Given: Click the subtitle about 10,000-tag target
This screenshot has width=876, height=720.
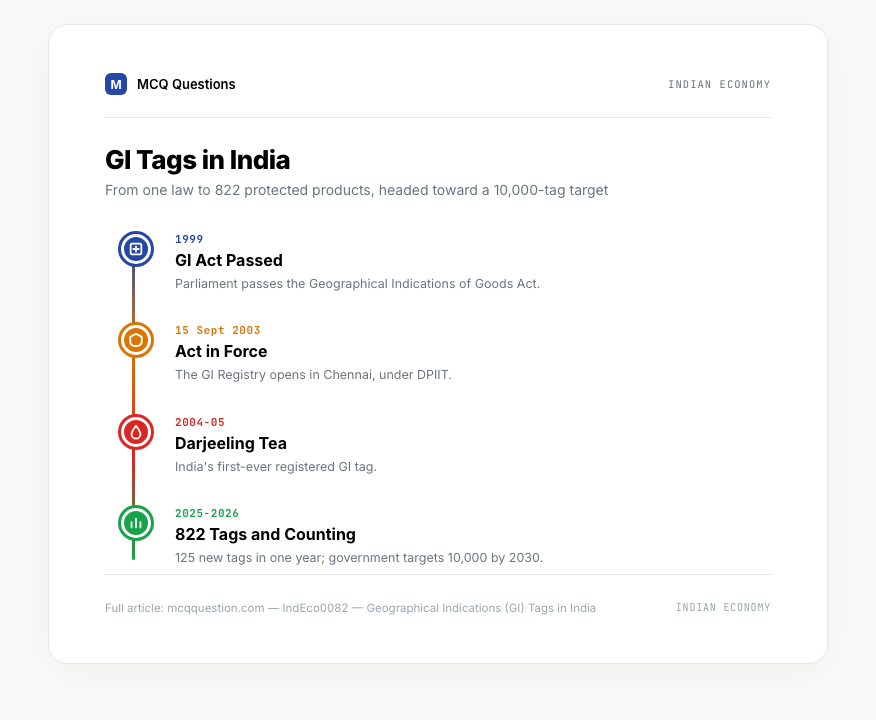Looking at the screenshot, I should [356, 190].
